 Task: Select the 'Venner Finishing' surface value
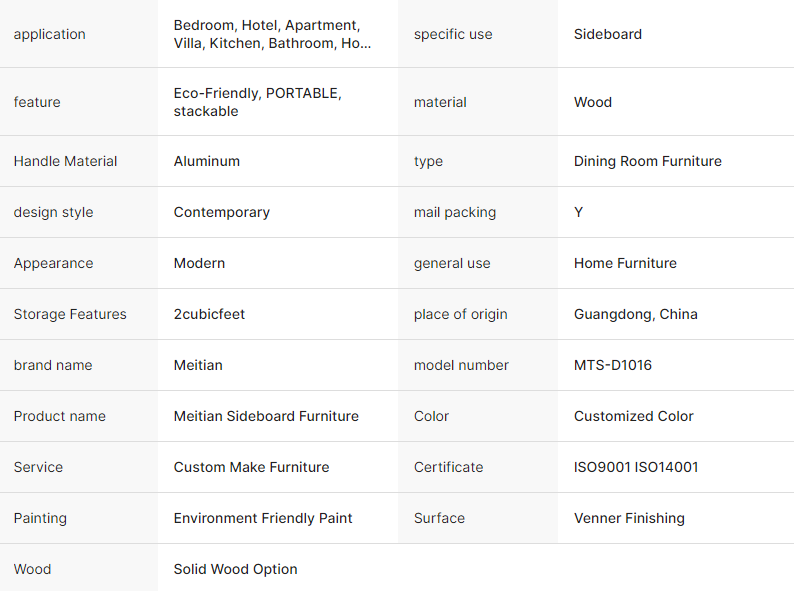(629, 518)
